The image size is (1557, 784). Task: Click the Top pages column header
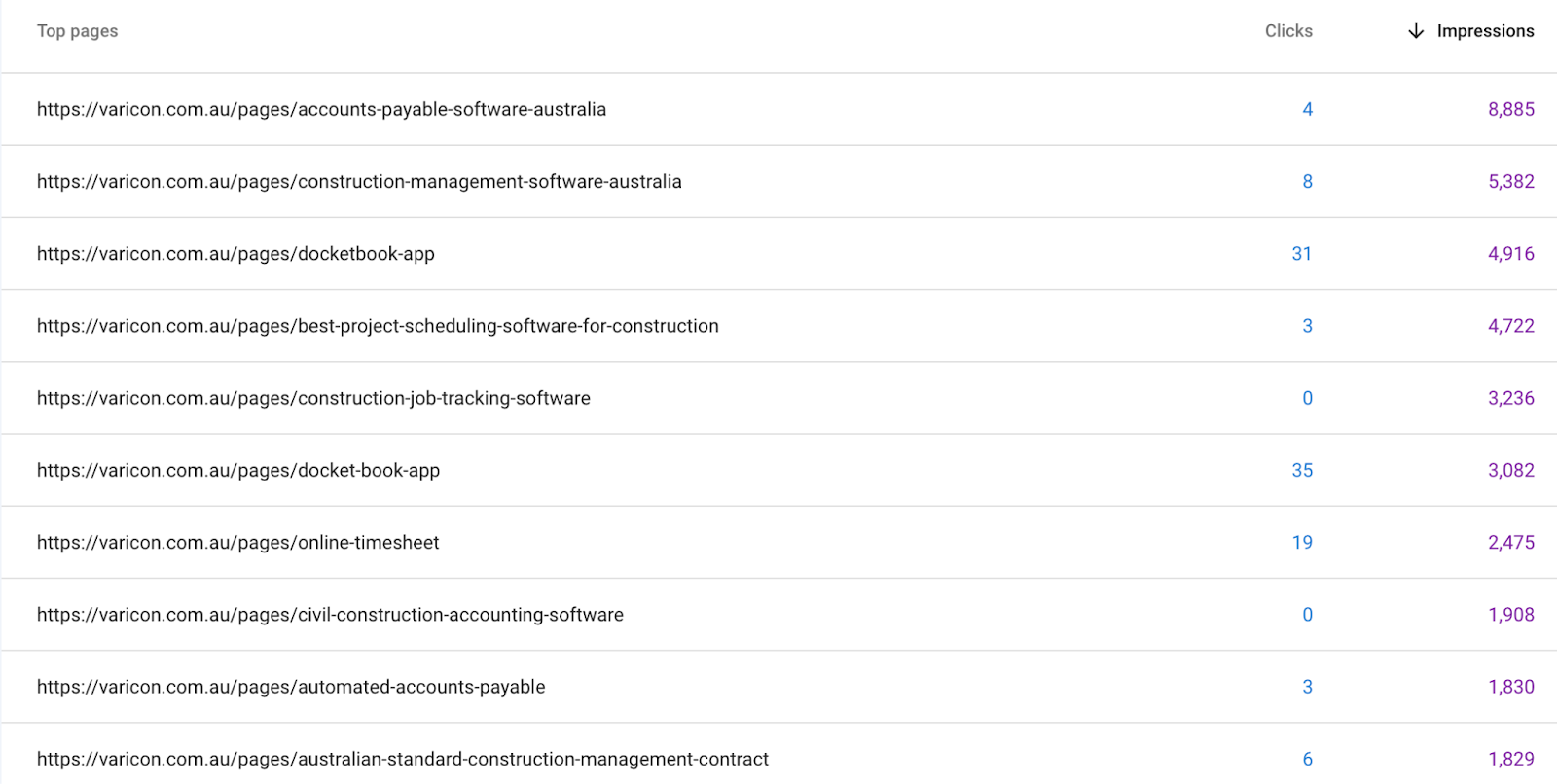(77, 31)
